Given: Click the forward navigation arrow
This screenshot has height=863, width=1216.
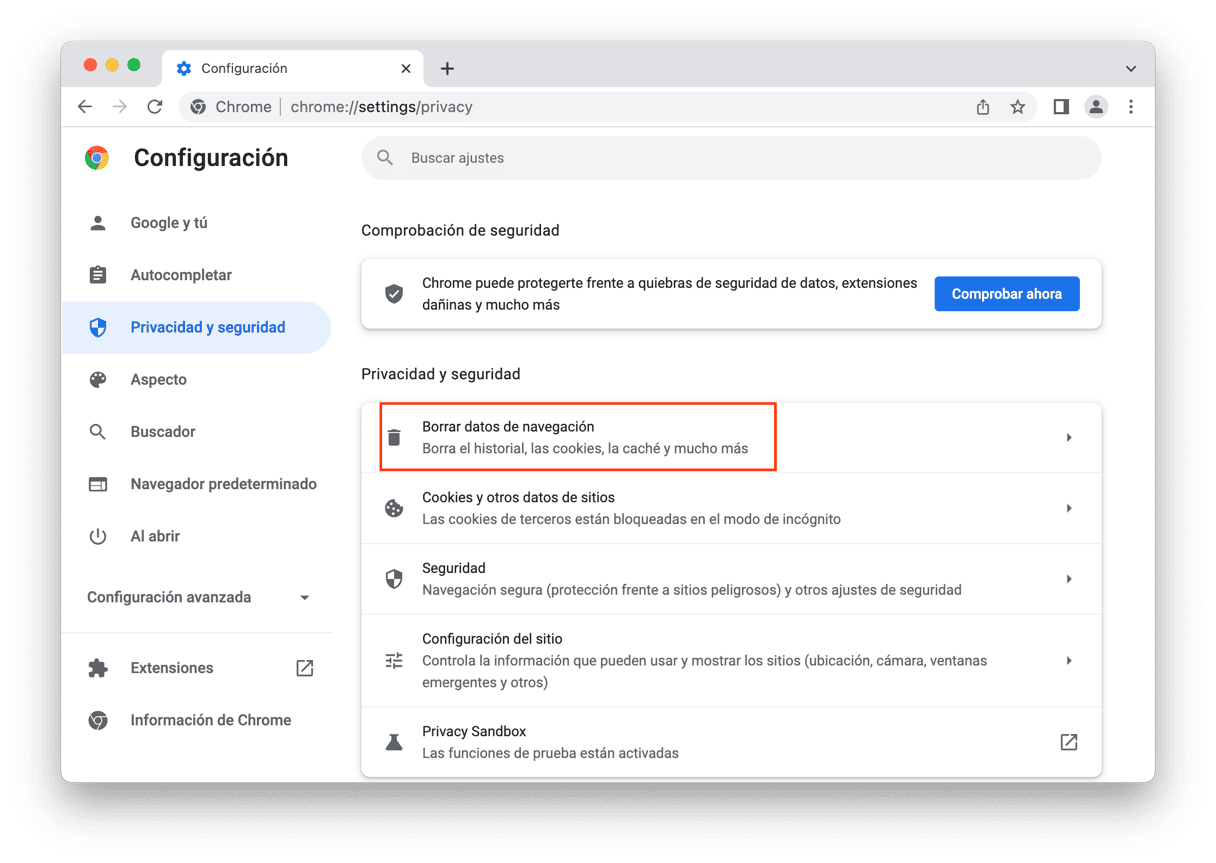Looking at the screenshot, I should [x=120, y=107].
